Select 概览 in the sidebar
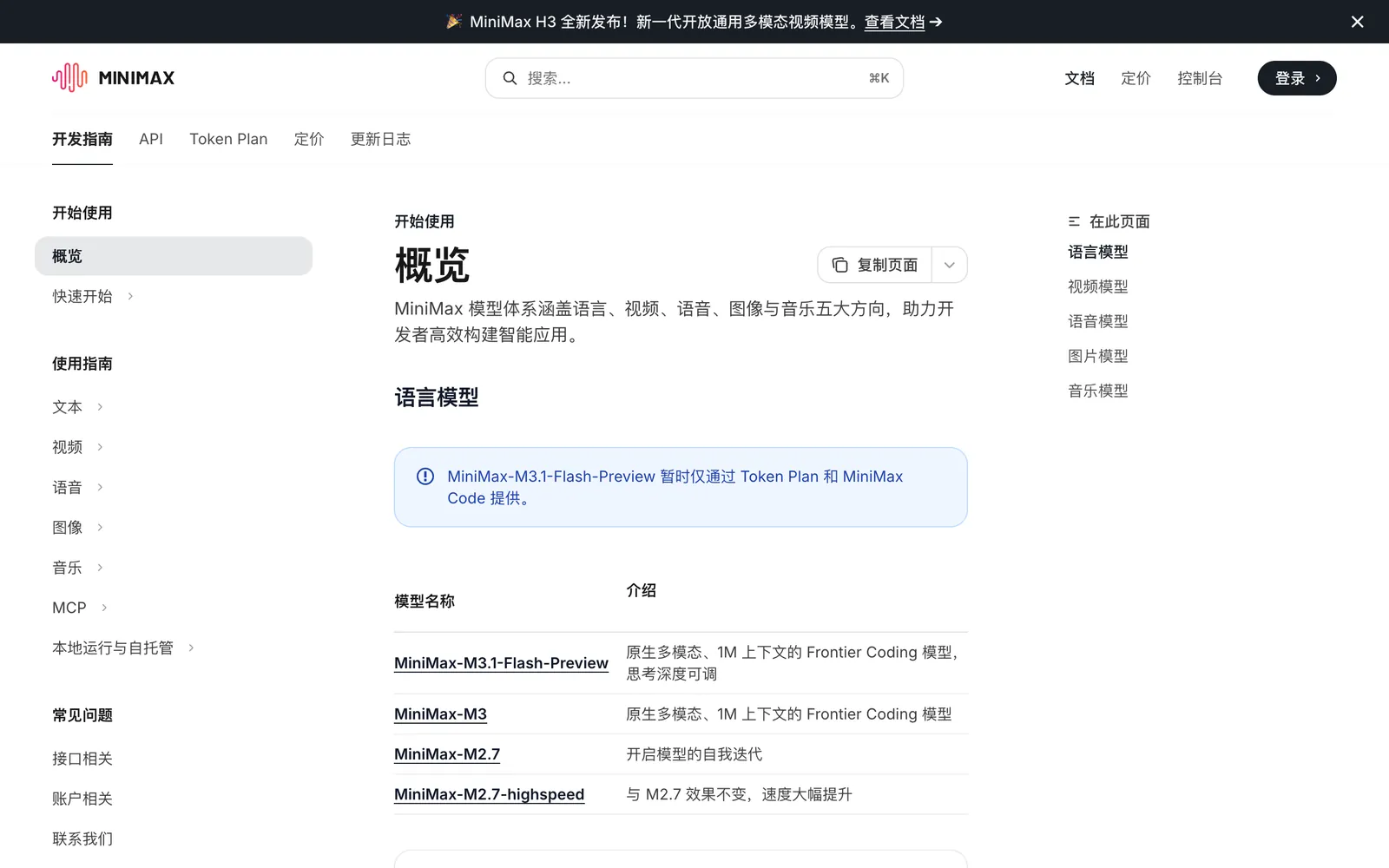1389x868 pixels. tap(174, 256)
